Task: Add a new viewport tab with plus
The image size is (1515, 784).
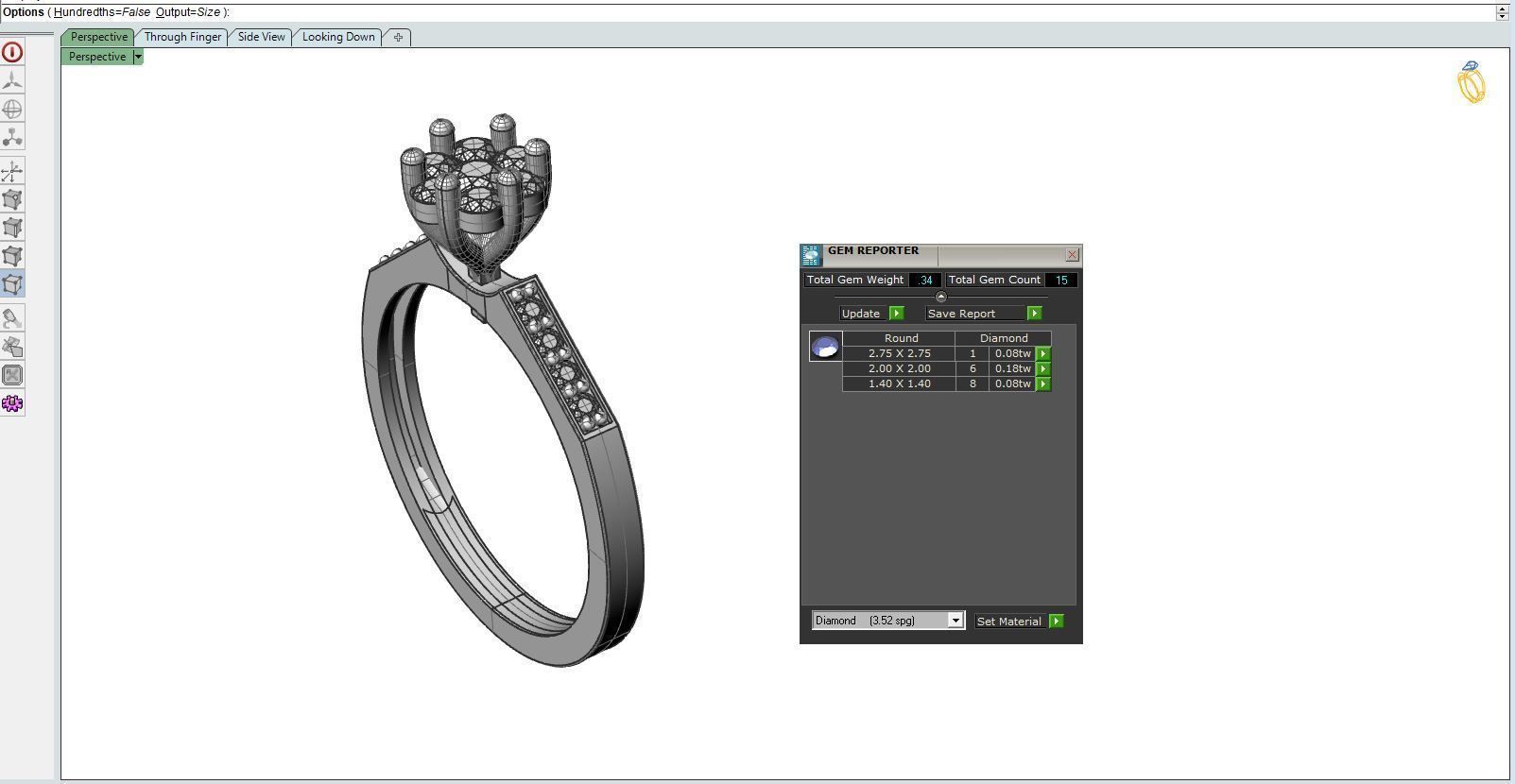Action: [398, 37]
